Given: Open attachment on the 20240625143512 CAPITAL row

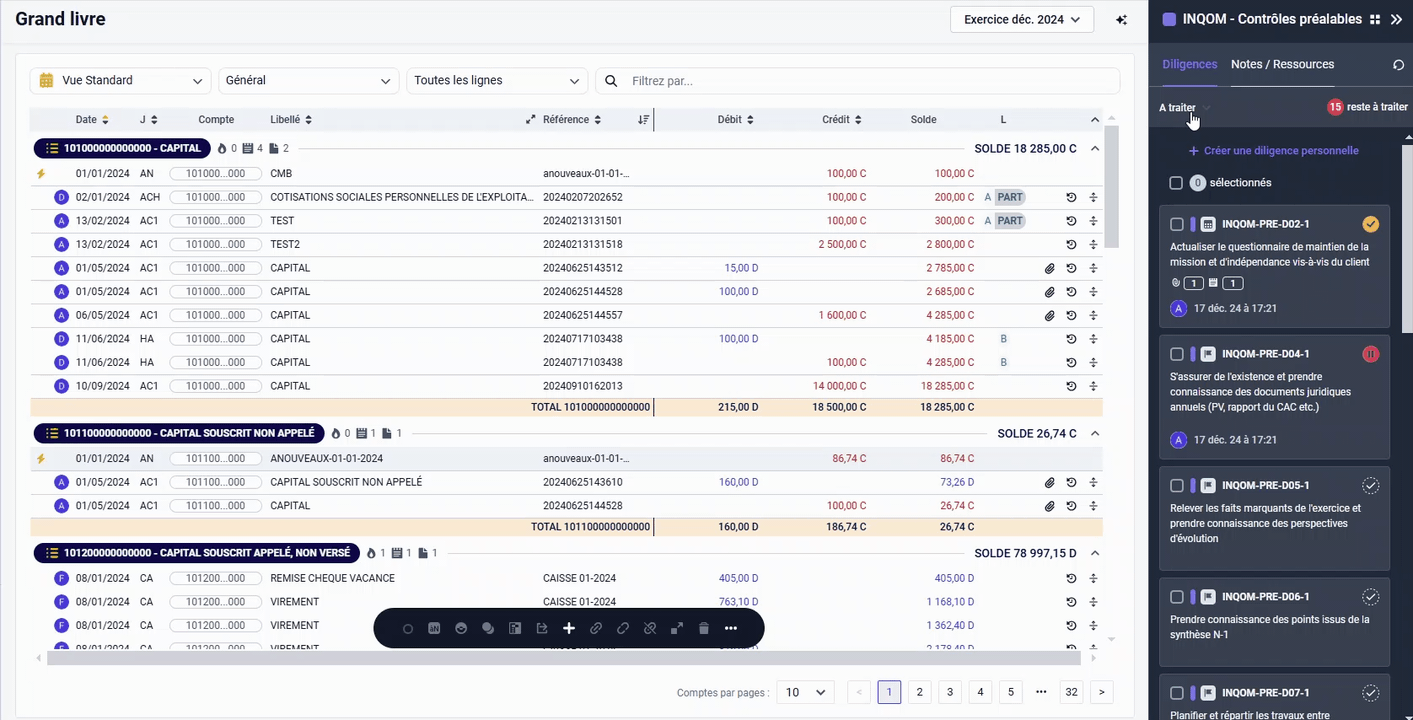Looking at the screenshot, I should pos(1050,268).
